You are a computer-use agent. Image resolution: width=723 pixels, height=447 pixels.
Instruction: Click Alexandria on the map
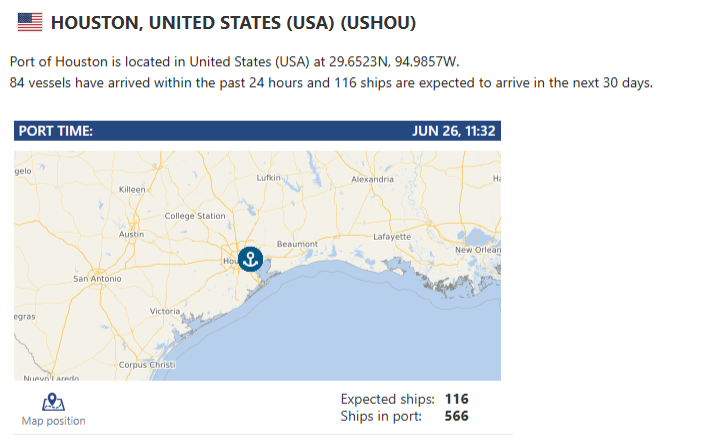coord(373,179)
